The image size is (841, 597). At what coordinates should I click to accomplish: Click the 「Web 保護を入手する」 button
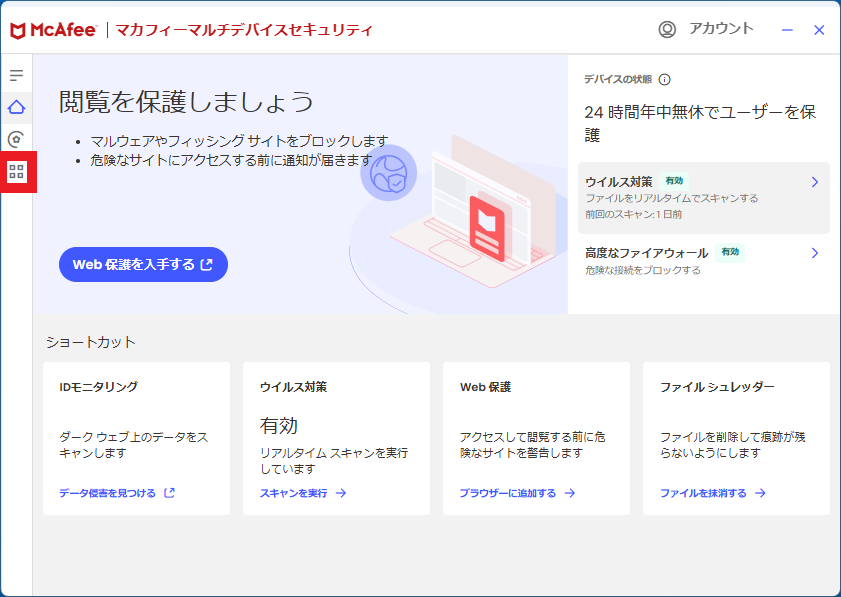(x=143, y=264)
